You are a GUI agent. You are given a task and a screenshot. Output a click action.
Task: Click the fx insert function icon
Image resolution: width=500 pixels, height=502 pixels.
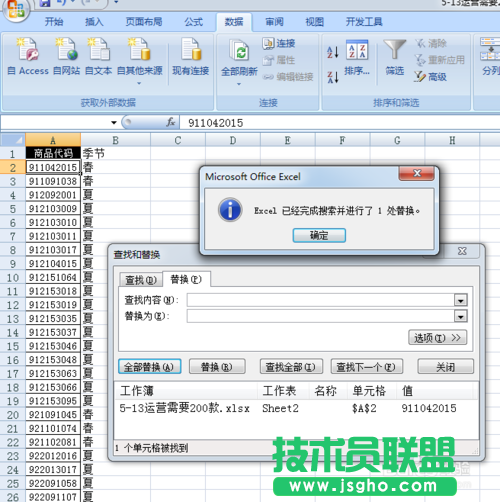pos(171,123)
